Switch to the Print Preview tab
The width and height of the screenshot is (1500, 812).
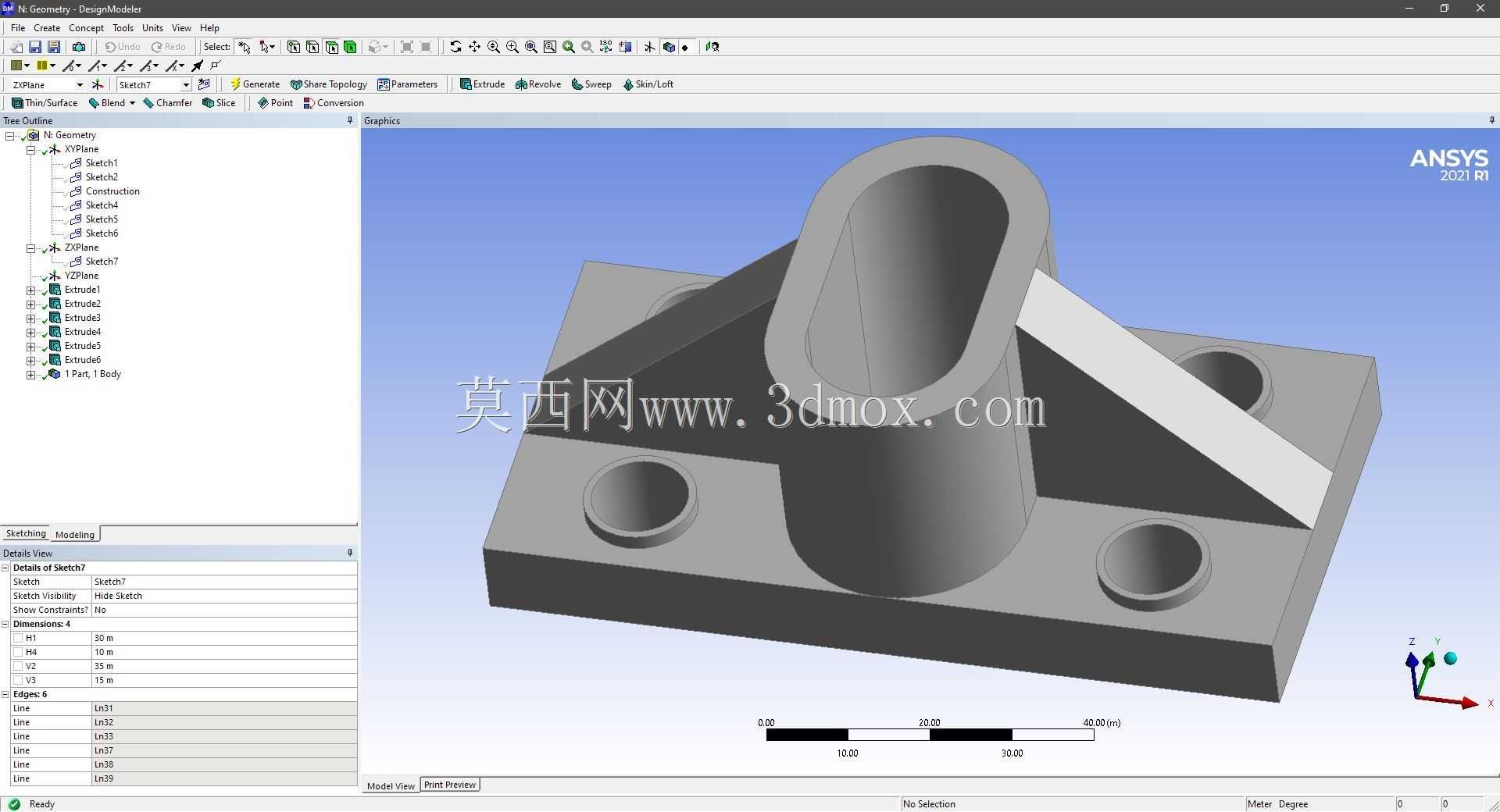(x=450, y=785)
